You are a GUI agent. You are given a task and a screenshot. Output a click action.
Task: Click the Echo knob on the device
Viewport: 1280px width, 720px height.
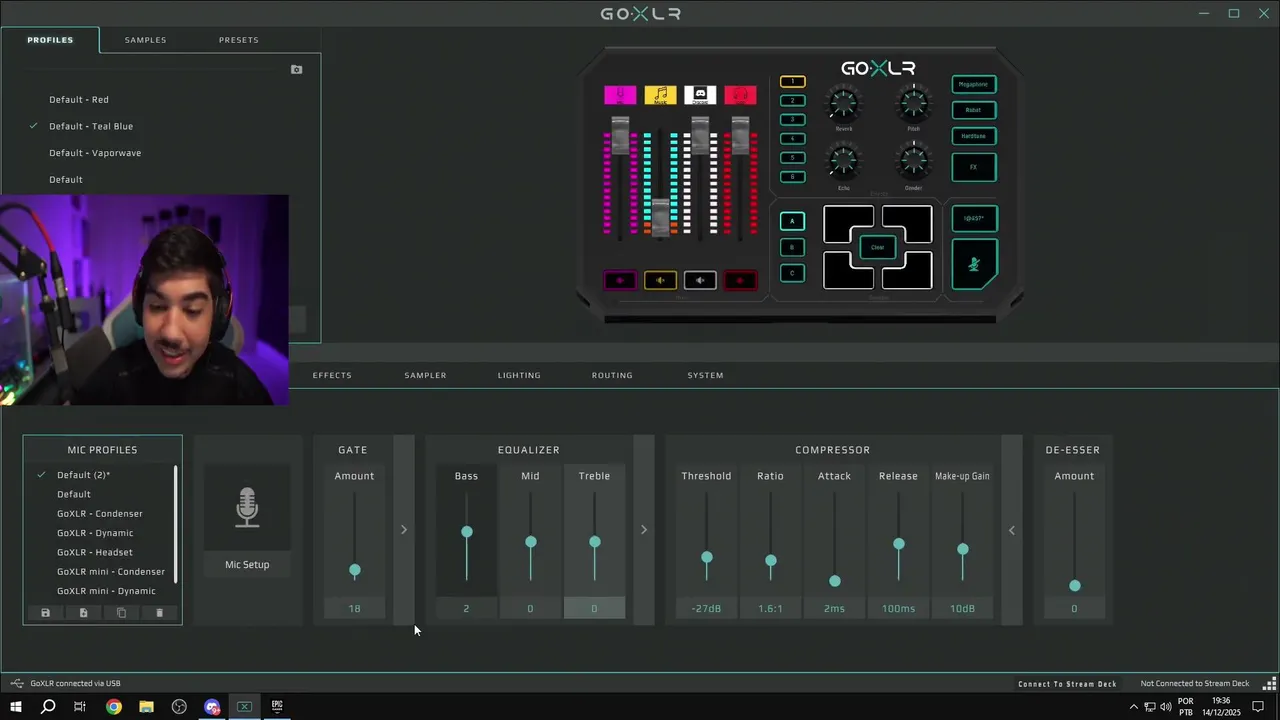click(844, 160)
